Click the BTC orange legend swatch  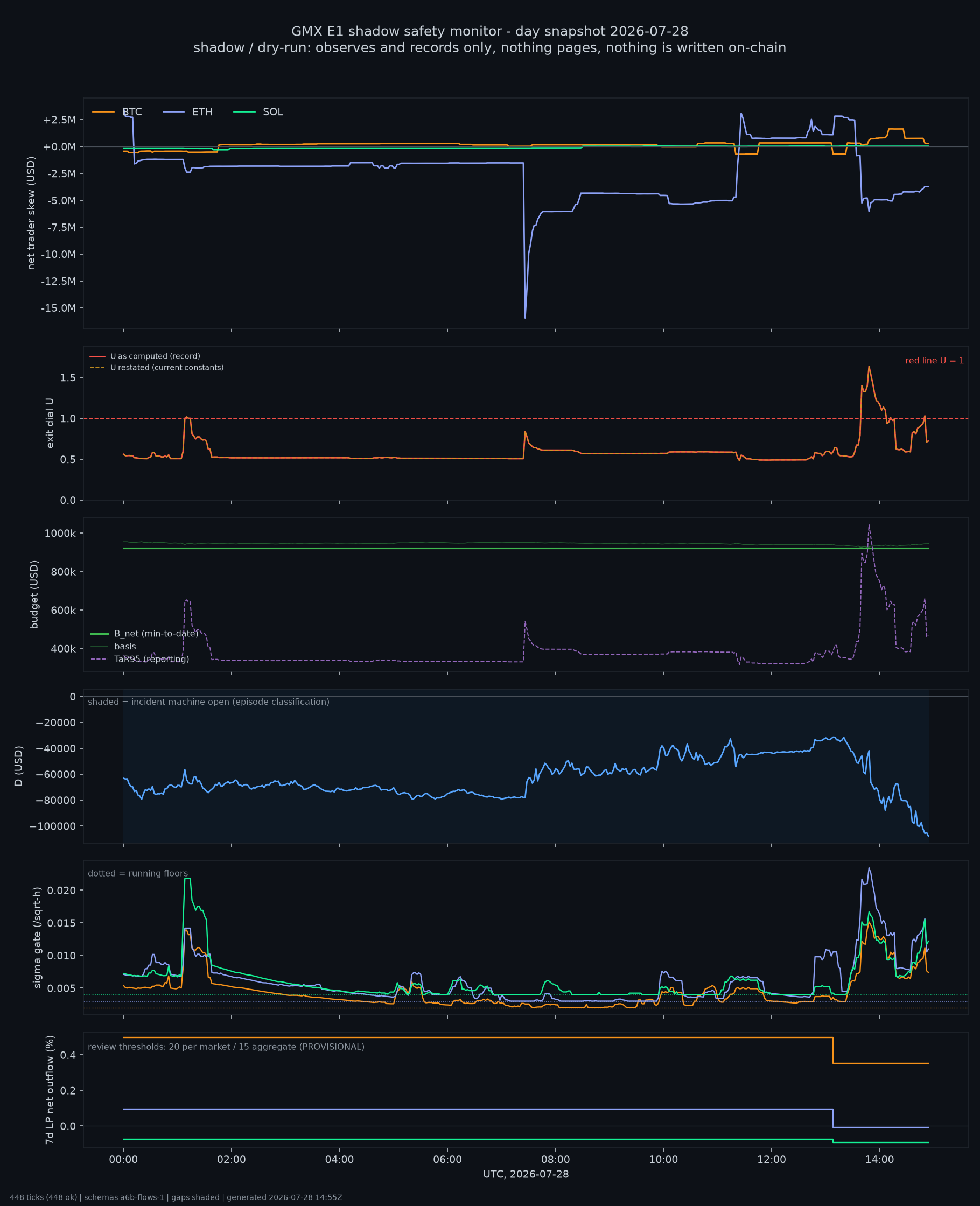103,112
